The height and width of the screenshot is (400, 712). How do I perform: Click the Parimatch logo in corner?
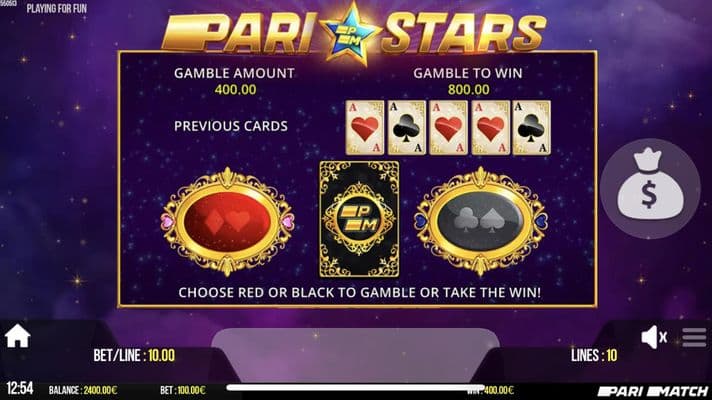pyautogui.click(x=653, y=391)
